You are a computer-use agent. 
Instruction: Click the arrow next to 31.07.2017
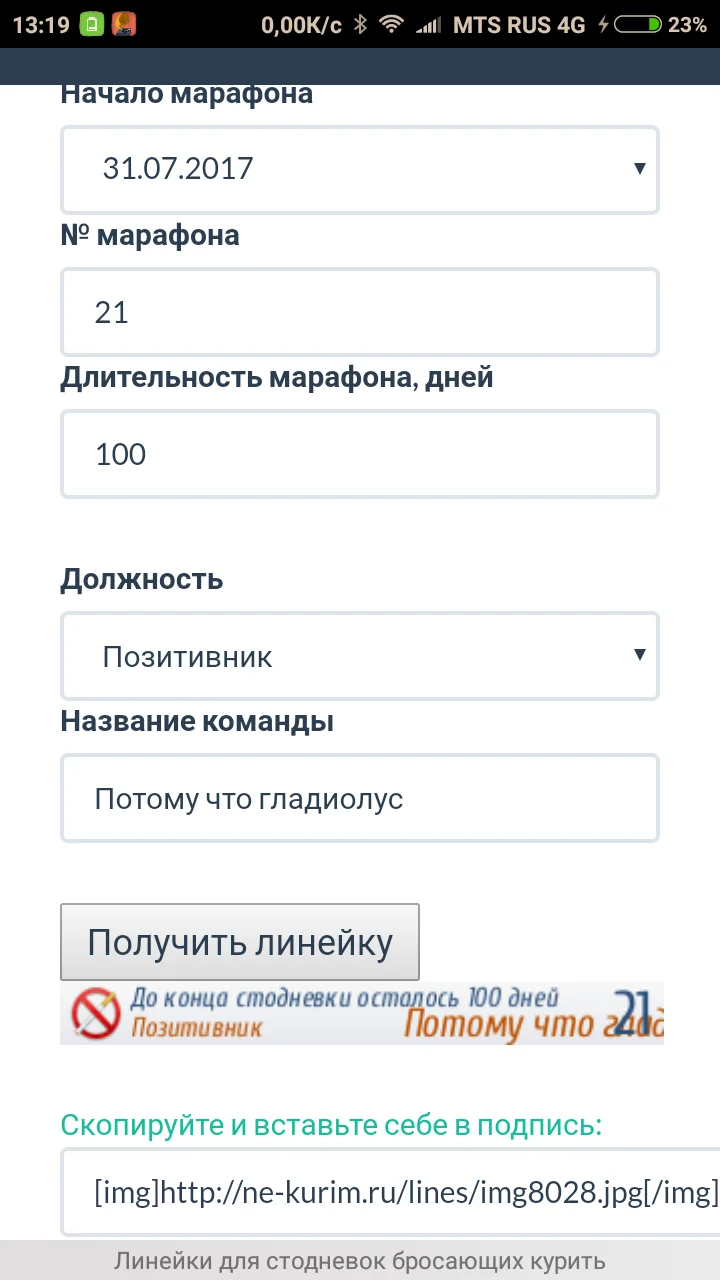pyautogui.click(x=640, y=169)
